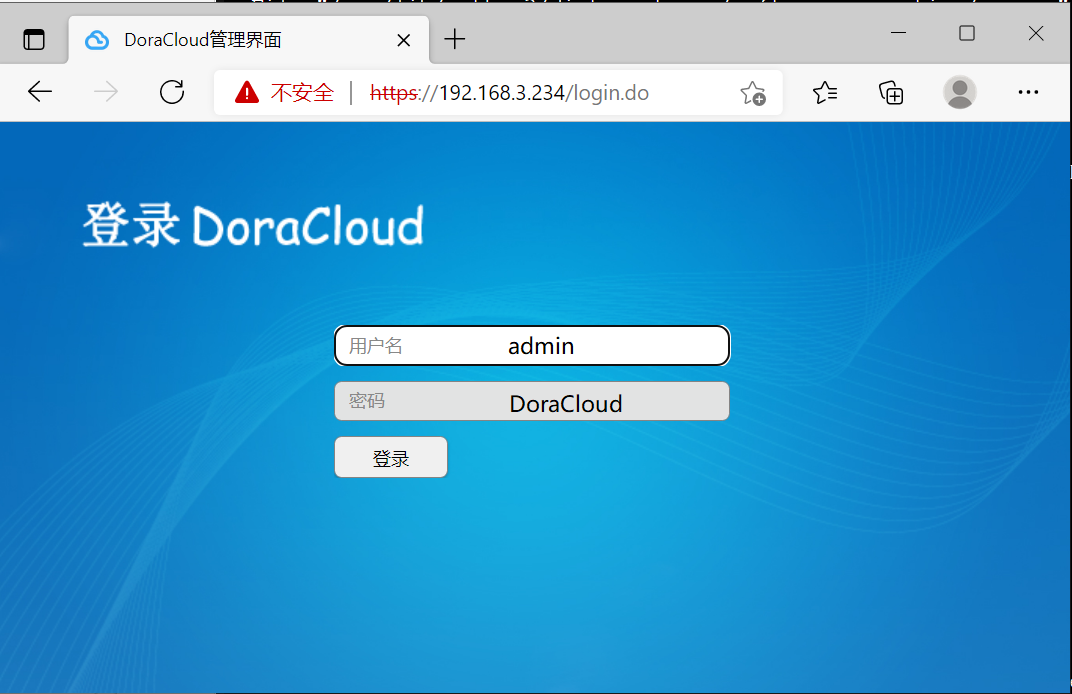Select the DoraCloud管理界面 tab
Viewport: 1072px width, 694px height.
pyautogui.click(x=249, y=40)
